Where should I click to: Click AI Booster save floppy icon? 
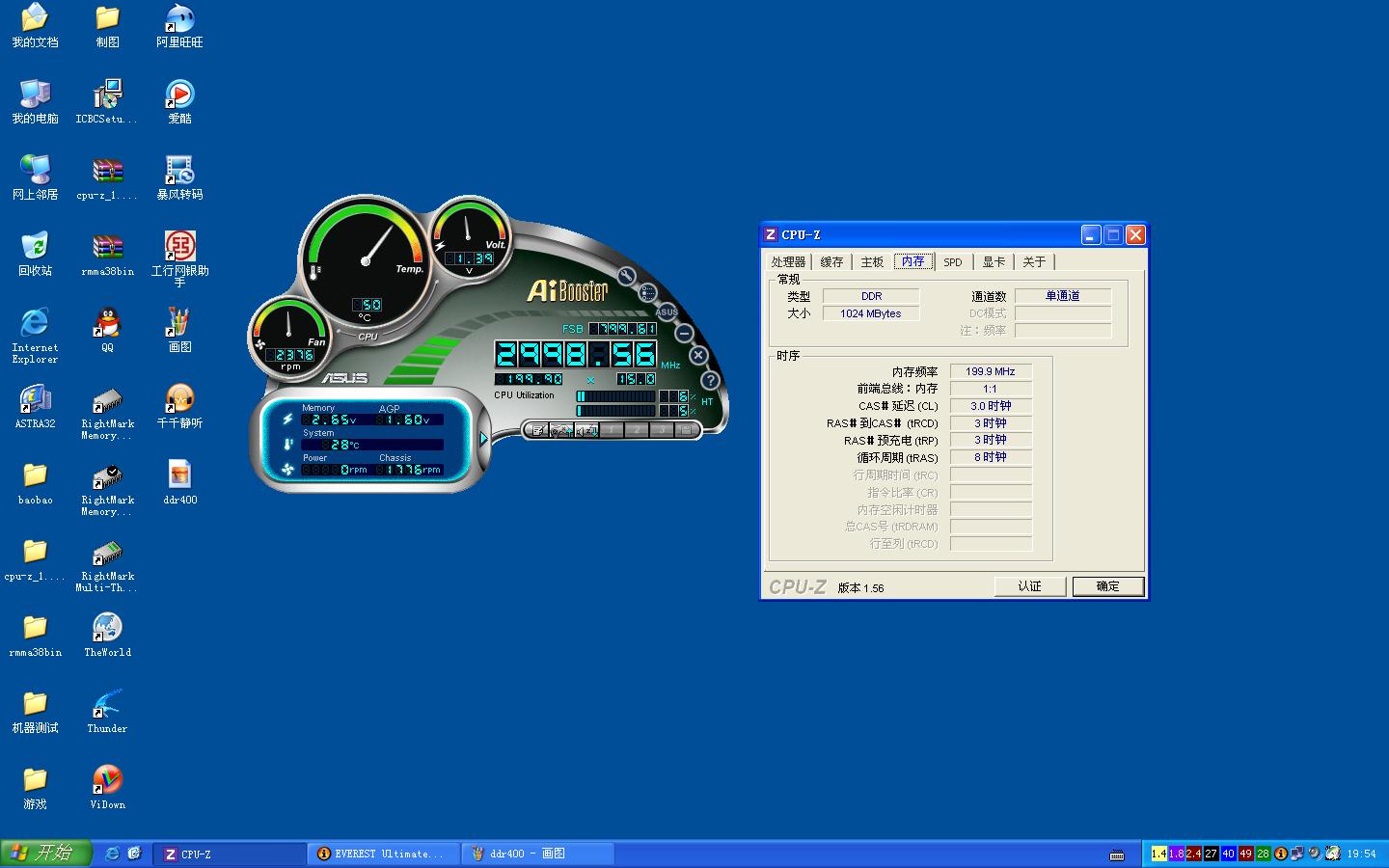[687, 430]
